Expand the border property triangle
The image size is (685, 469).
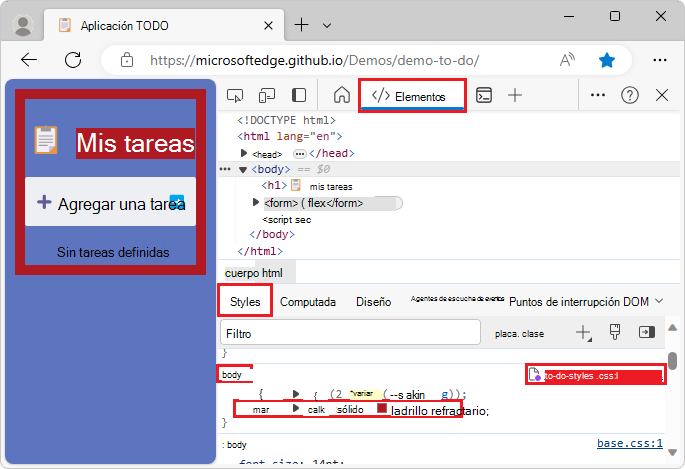click(x=296, y=408)
